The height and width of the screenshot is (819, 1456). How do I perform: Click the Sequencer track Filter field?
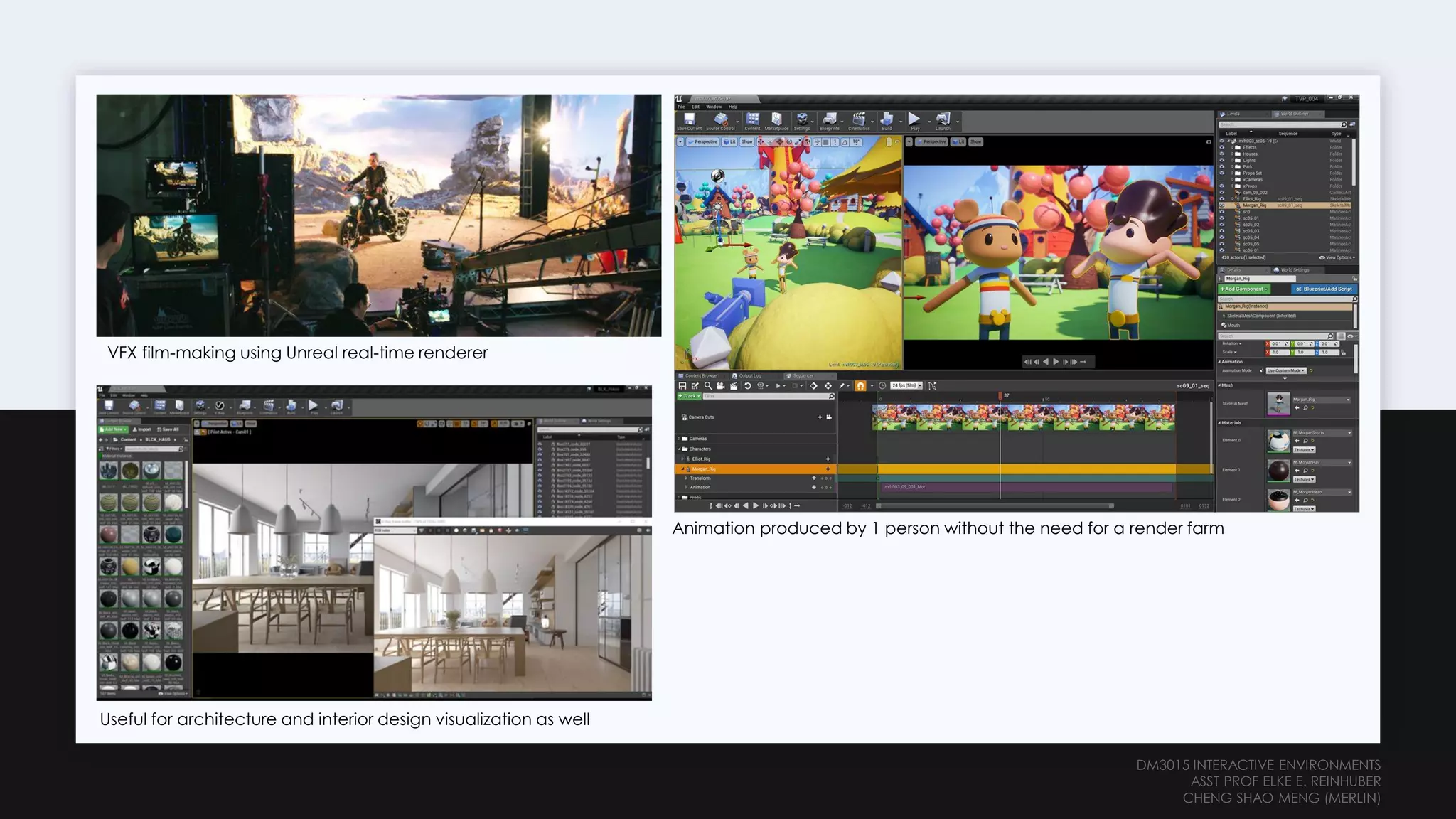pos(768,396)
